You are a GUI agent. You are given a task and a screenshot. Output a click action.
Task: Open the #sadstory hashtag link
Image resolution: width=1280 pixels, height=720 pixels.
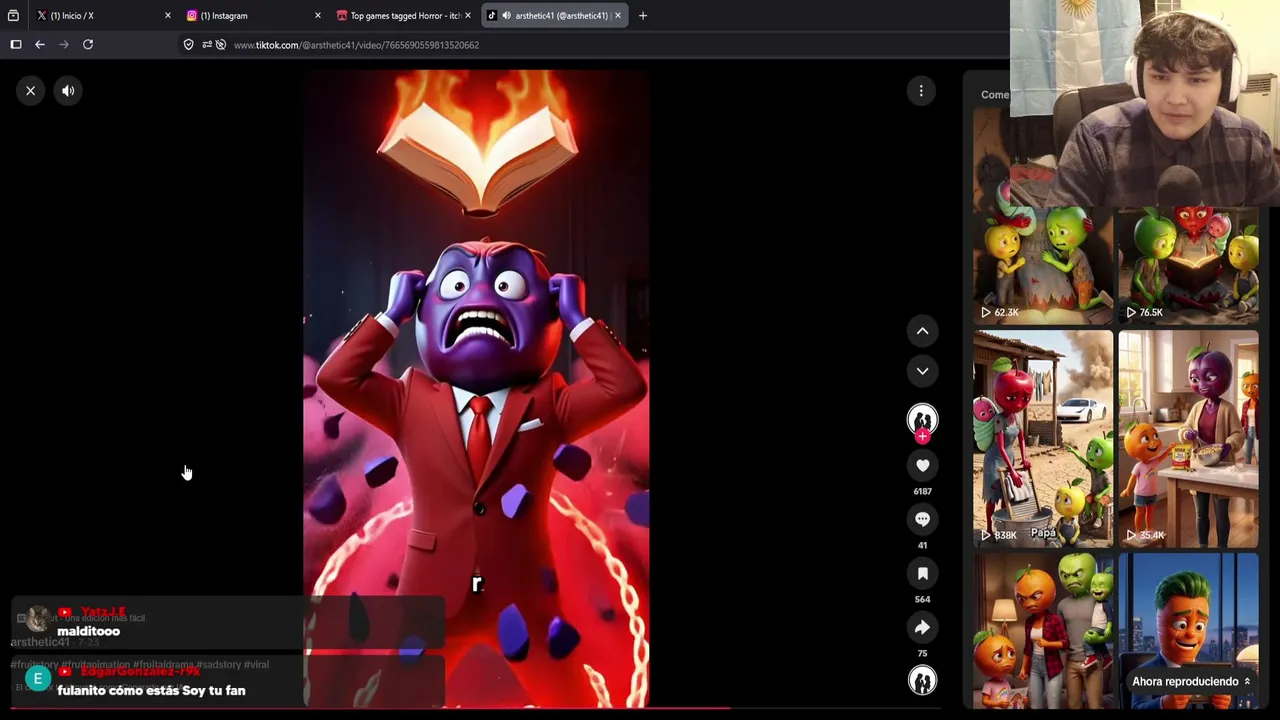[218, 664]
